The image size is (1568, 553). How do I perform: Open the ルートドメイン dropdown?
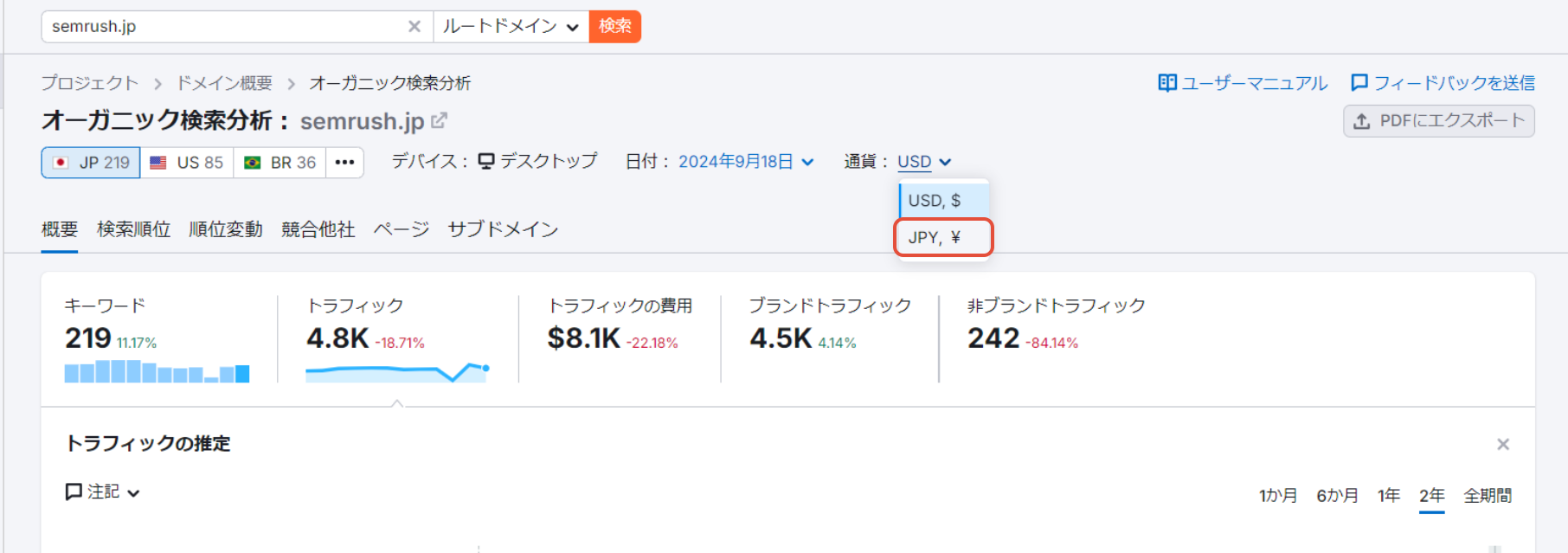click(511, 27)
